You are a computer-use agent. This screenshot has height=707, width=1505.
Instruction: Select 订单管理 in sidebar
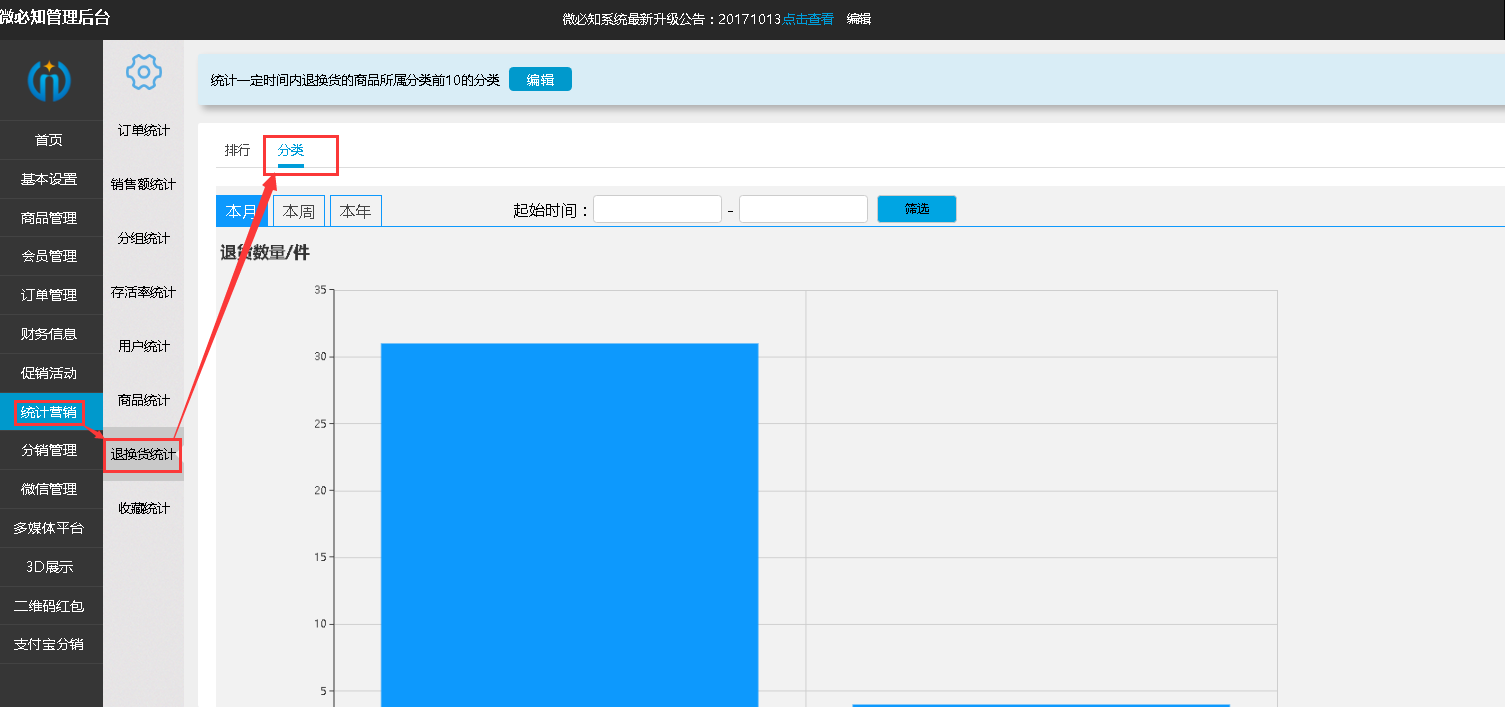click(49, 295)
